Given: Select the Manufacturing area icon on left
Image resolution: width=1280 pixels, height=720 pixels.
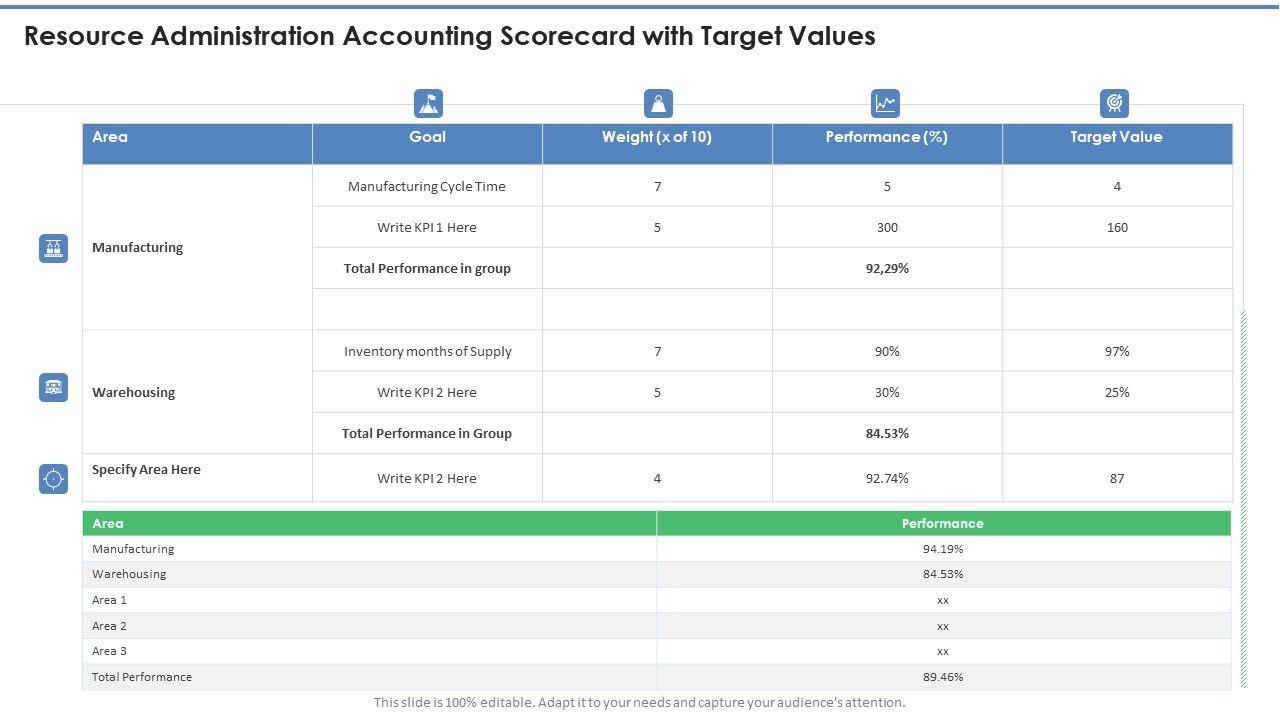Looking at the screenshot, I should click(x=54, y=249).
